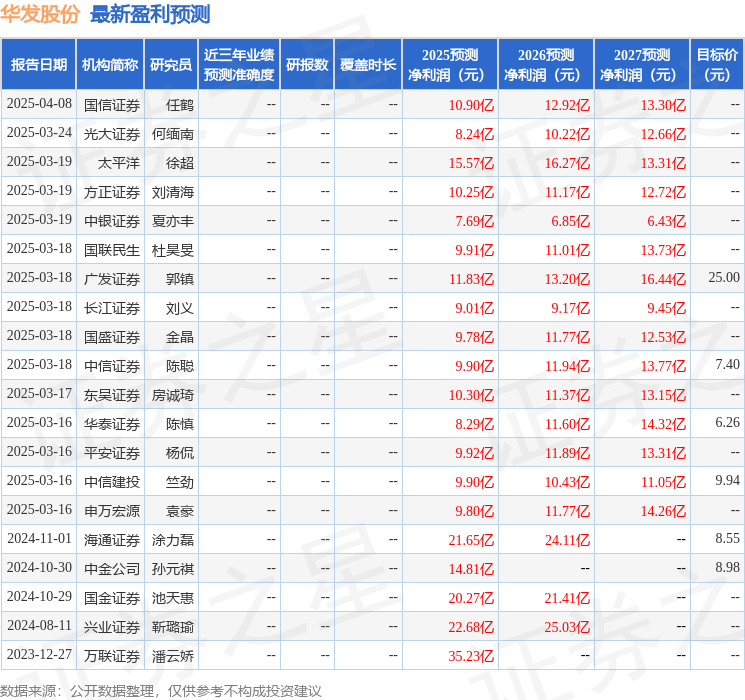Select the 东吴证券 institution cell
This screenshot has height=700, width=745.
coord(112,395)
